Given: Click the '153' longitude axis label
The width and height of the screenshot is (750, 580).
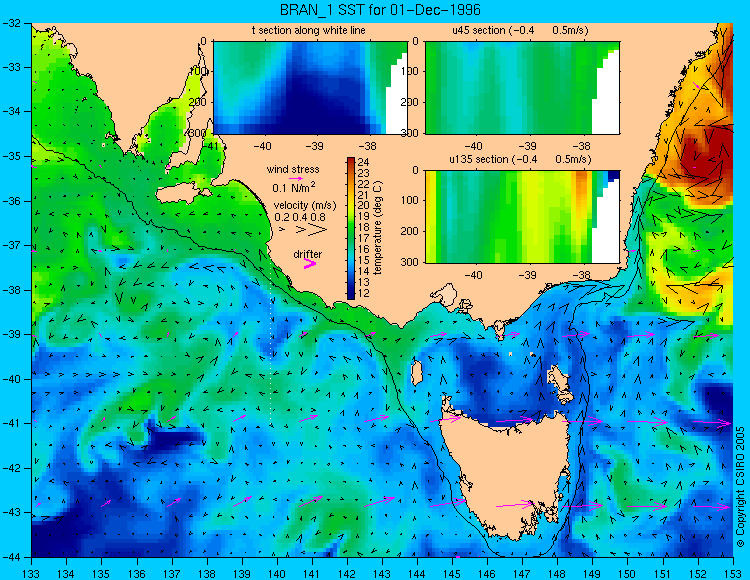Looking at the screenshot, I should point(732,574).
